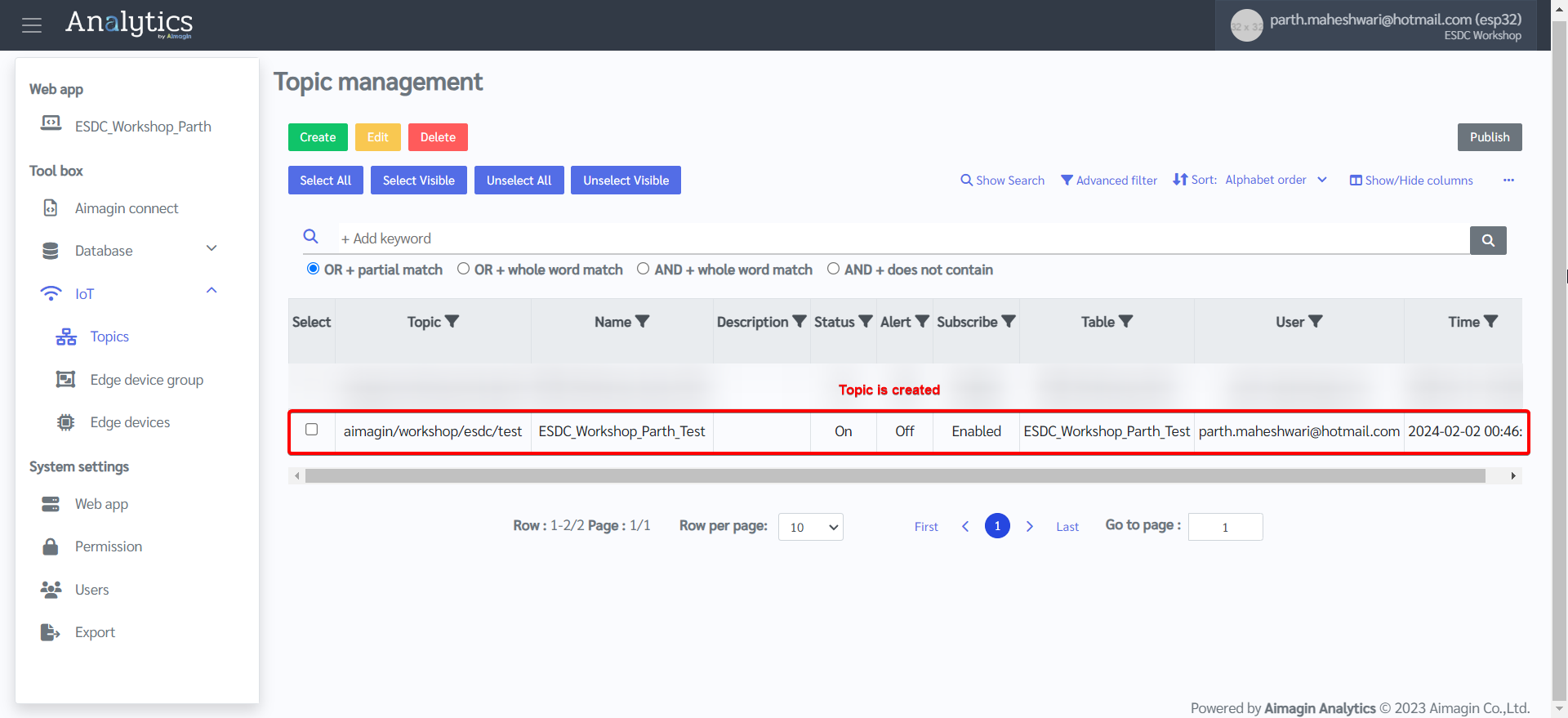The height and width of the screenshot is (718, 1568).
Task: Go to the previous page arrow
Action: 965,526
